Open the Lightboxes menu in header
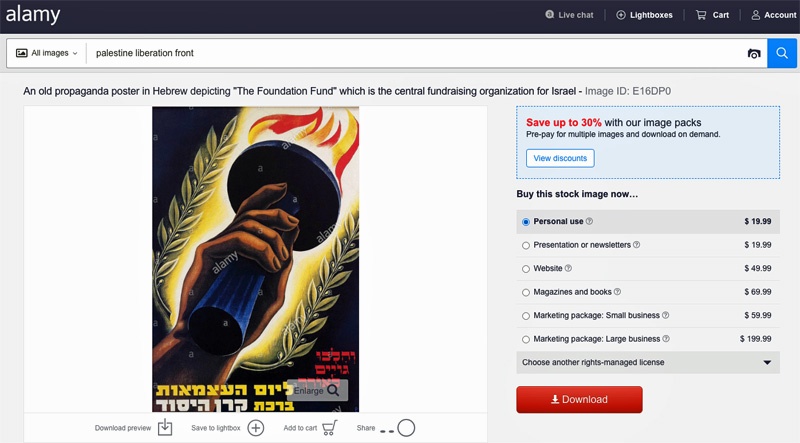Image resolution: width=800 pixels, height=443 pixels. tap(644, 15)
